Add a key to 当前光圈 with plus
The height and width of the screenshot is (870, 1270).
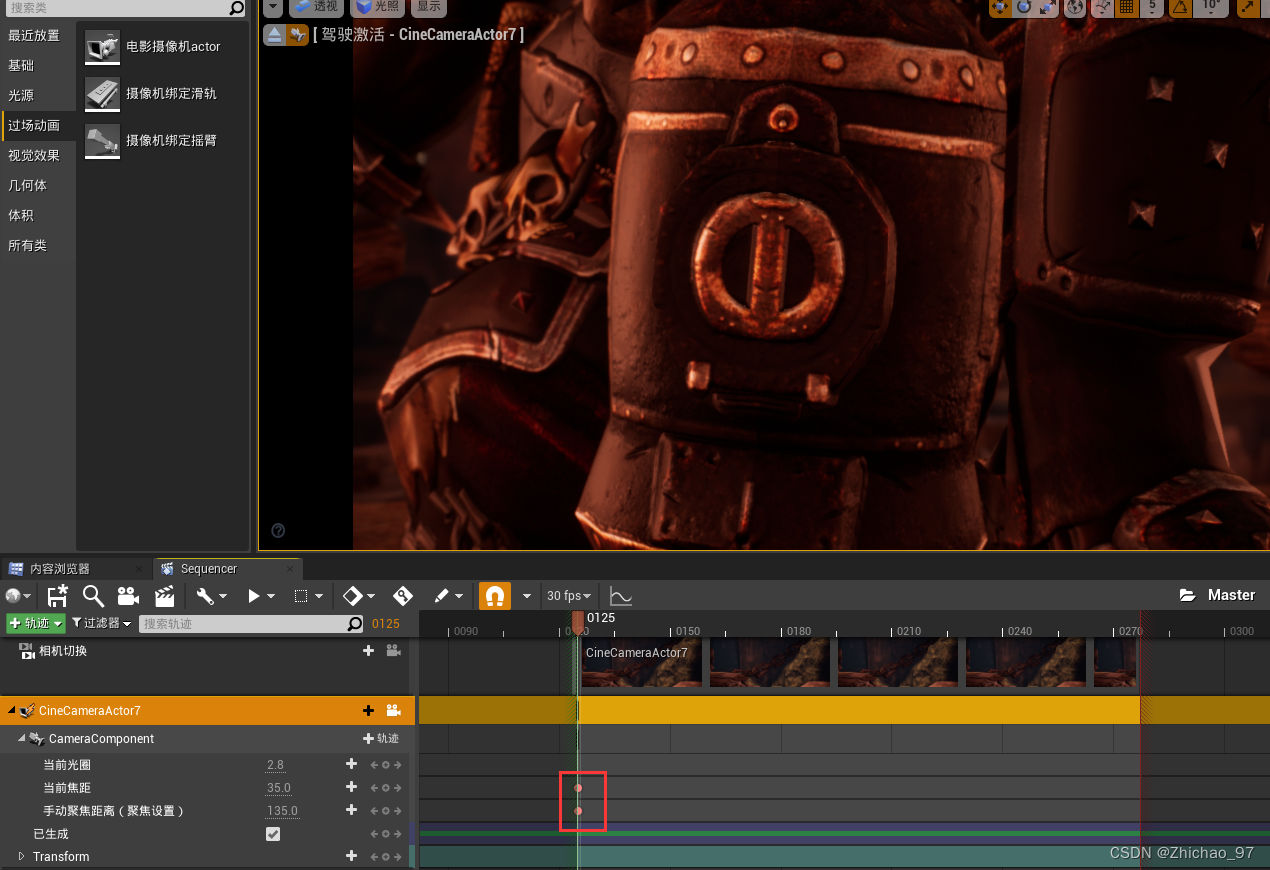(x=351, y=765)
